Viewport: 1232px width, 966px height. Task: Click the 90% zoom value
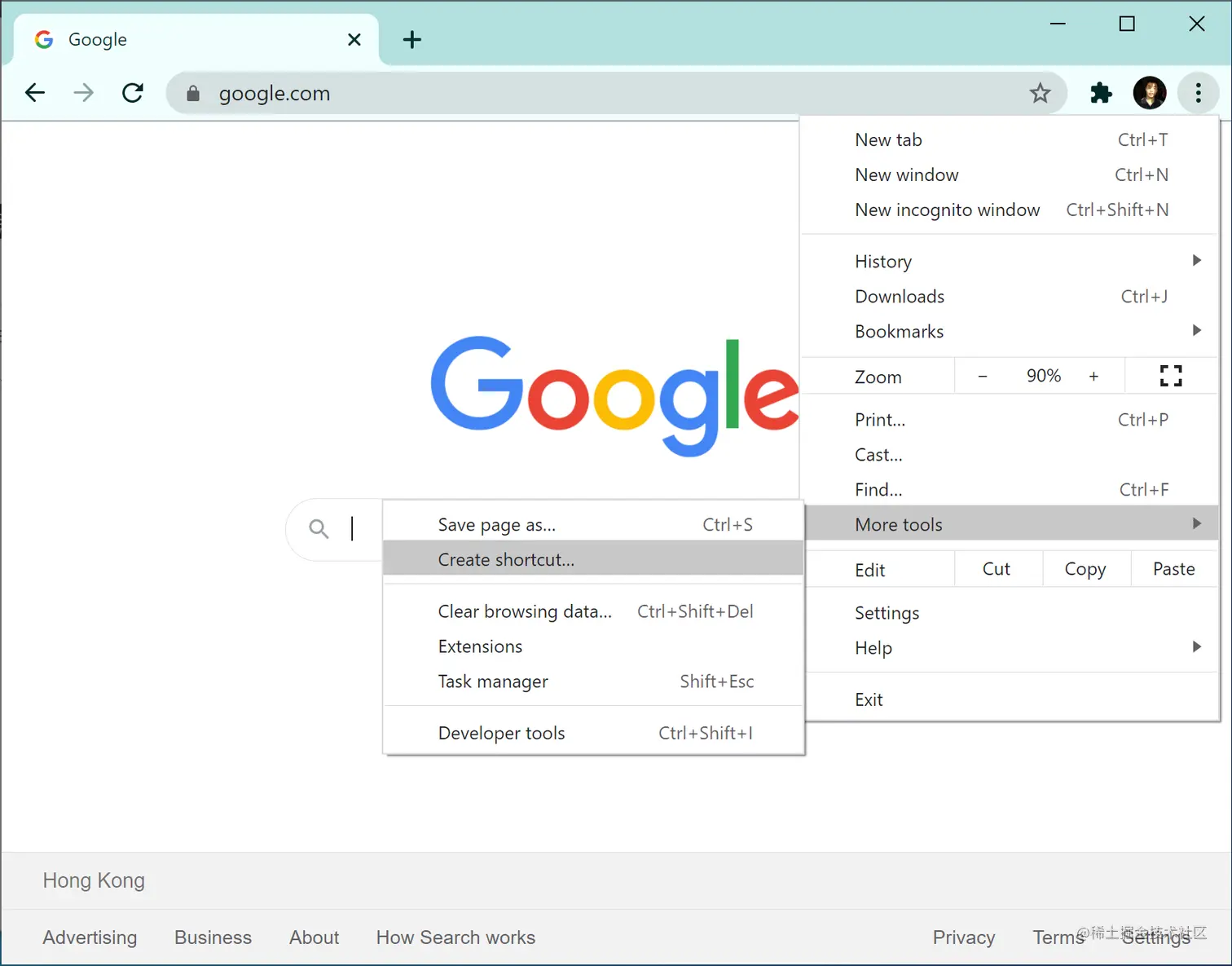[x=1044, y=376]
